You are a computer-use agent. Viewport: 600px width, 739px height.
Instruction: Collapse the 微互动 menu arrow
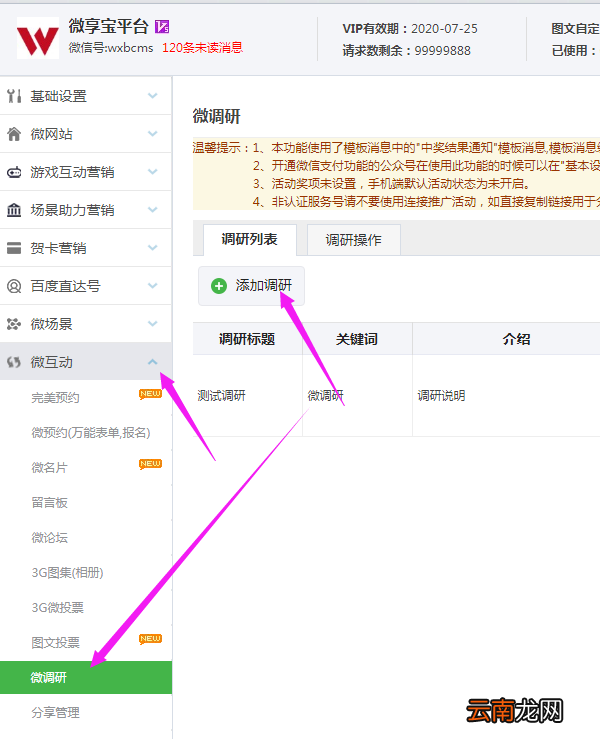pyautogui.click(x=152, y=362)
